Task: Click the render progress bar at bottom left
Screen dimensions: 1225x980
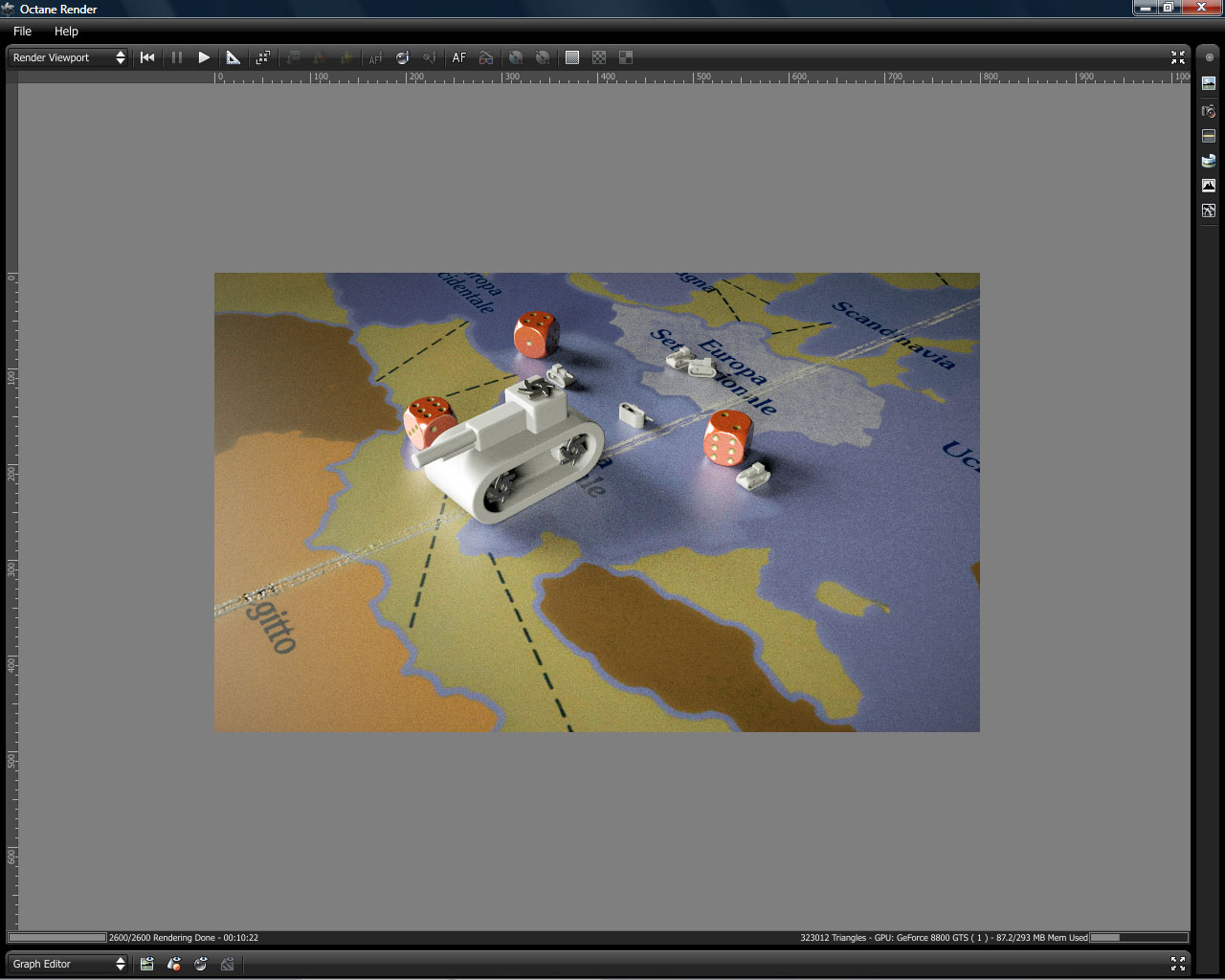Action: click(57, 938)
